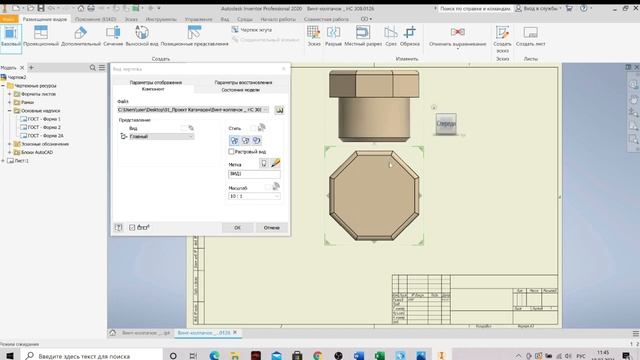Screen dimensions: 640x360
Task: Select hidden lines removed style button
Action: 245,140
